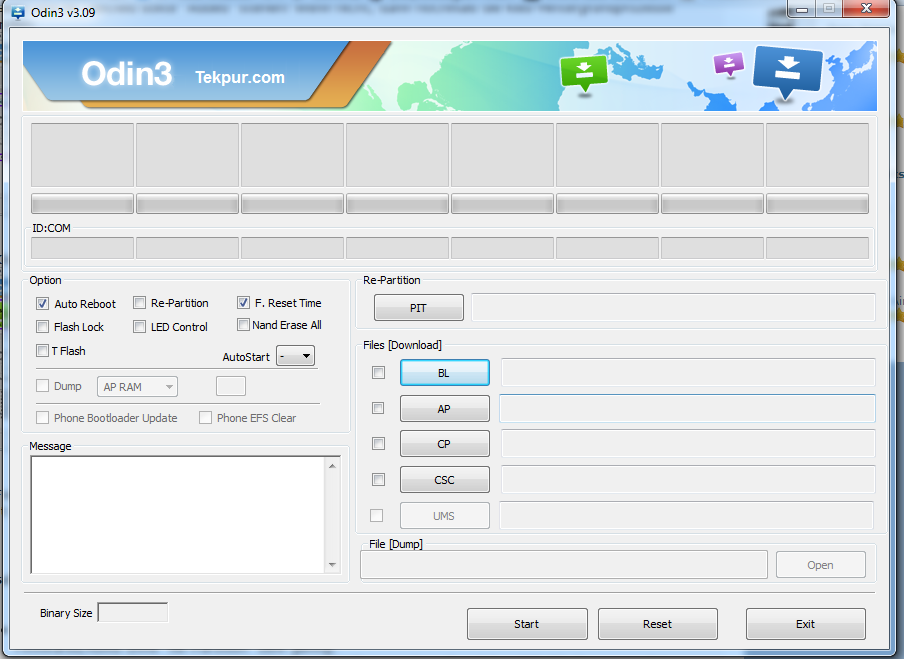Image resolution: width=904 pixels, height=659 pixels.
Task: Minimize the Odin3 window
Action: click(x=801, y=9)
